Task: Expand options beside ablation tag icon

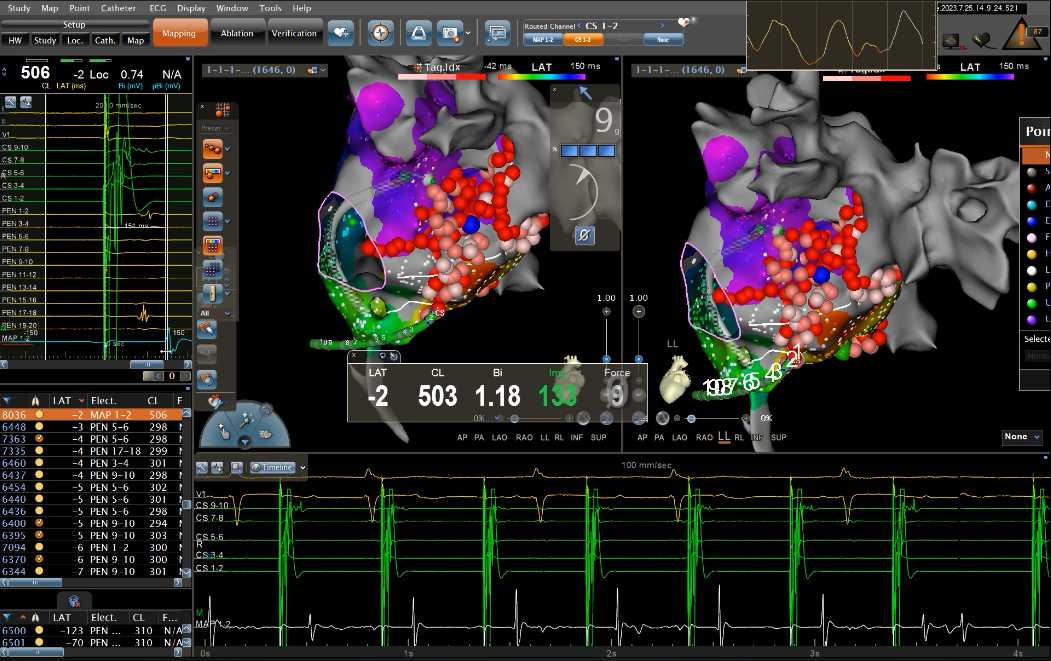Action: (228, 149)
